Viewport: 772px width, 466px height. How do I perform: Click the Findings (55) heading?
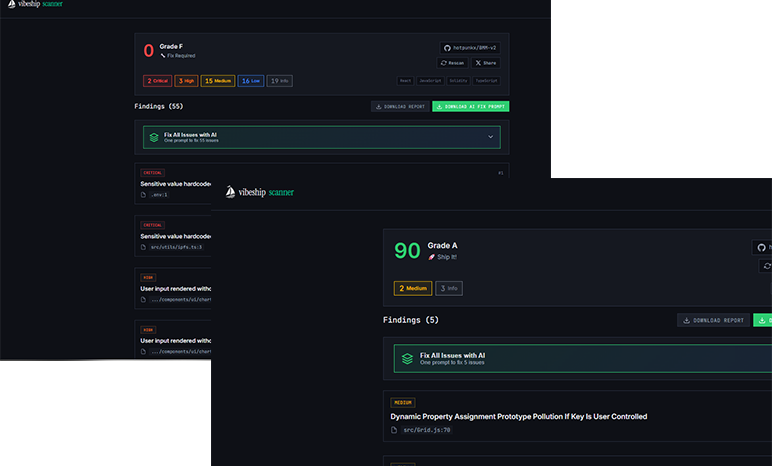pos(159,106)
